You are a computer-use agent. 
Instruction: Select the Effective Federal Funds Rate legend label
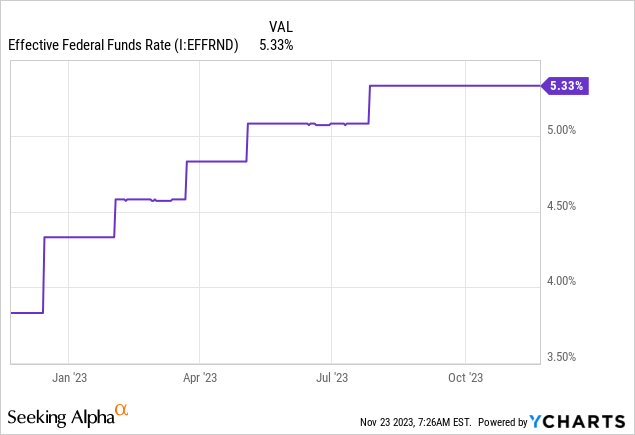click(121, 44)
